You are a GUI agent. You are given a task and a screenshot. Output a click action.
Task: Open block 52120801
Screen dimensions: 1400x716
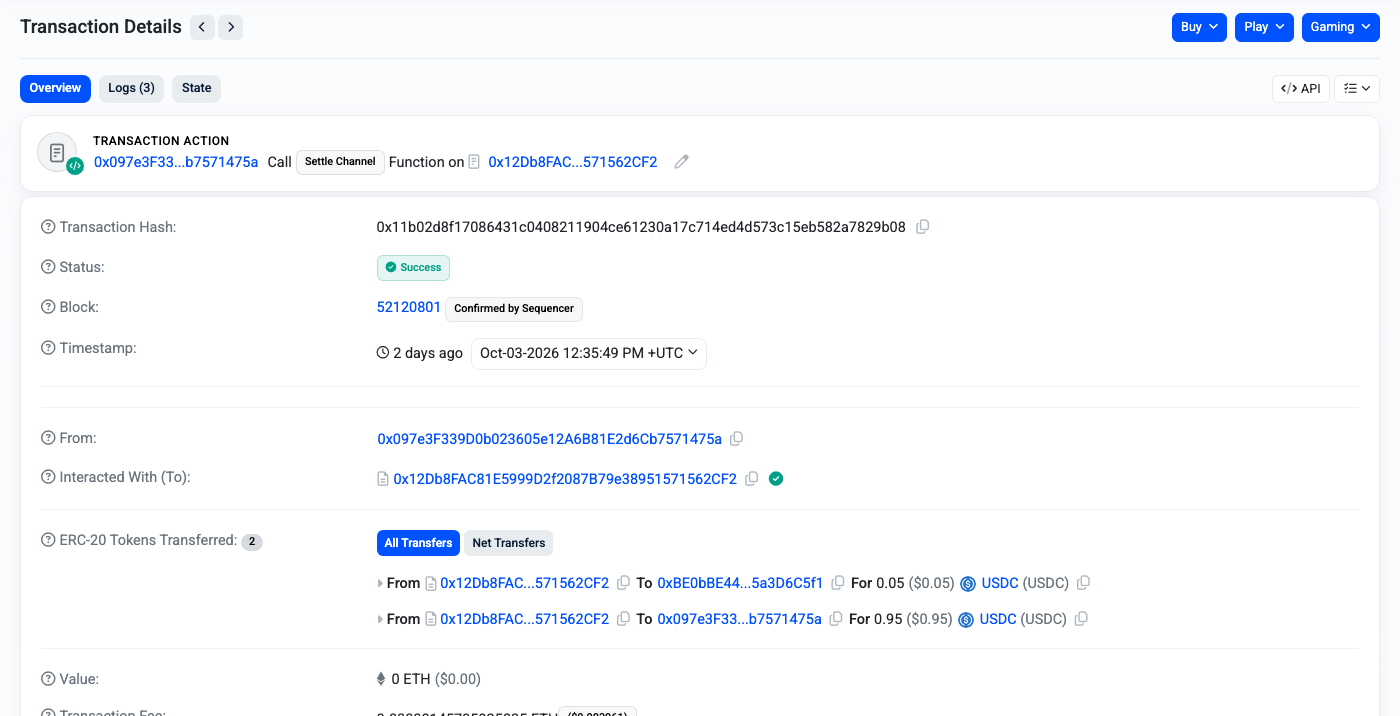tap(409, 307)
